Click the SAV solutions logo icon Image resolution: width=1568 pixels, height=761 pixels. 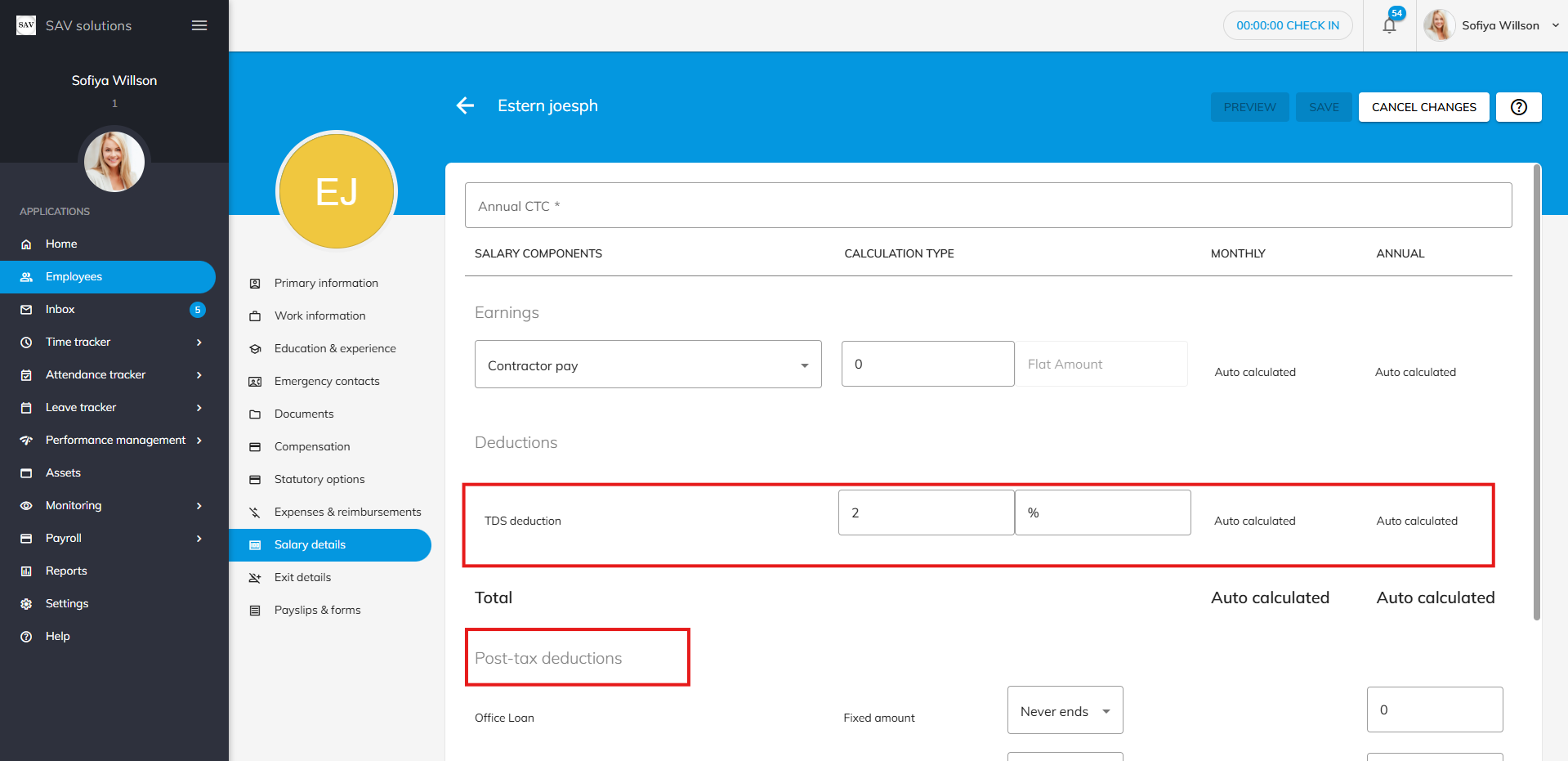tap(26, 25)
